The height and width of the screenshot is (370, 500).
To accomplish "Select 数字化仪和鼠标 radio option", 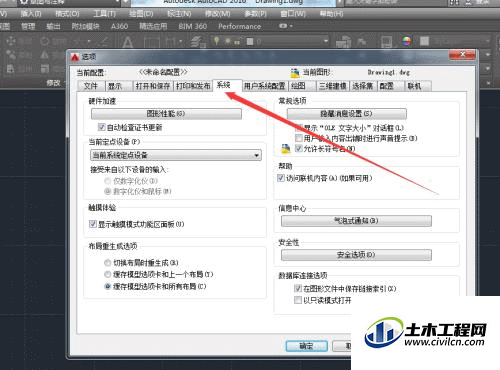I will pos(107,191).
